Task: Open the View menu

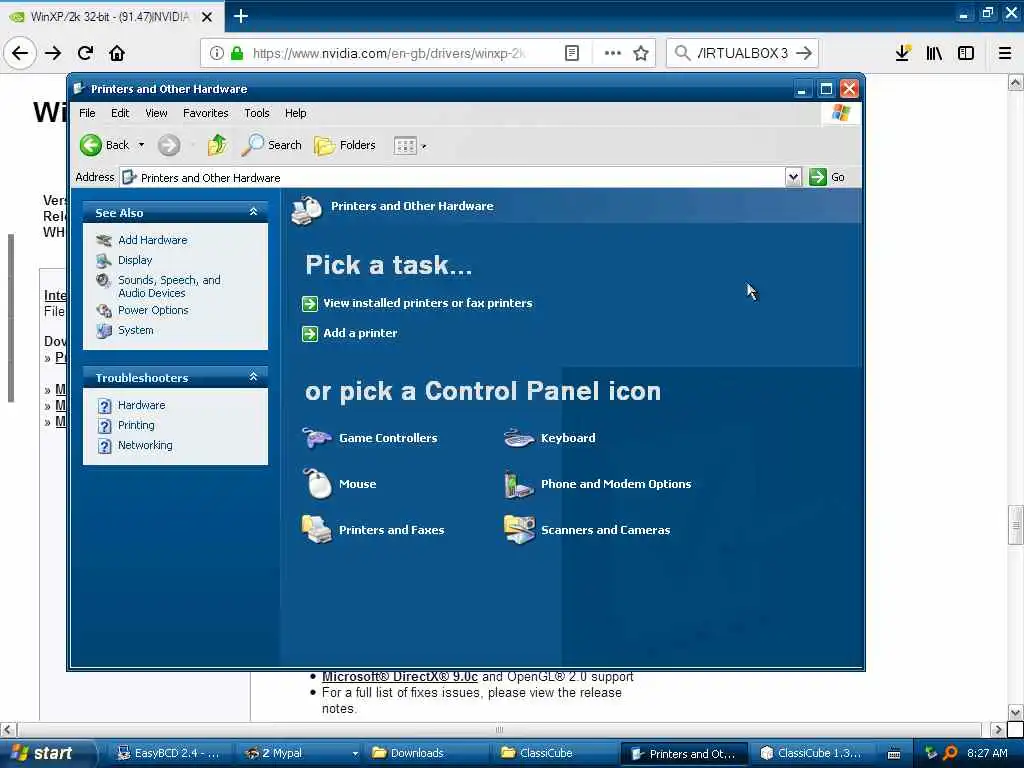Action: coord(156,113)
